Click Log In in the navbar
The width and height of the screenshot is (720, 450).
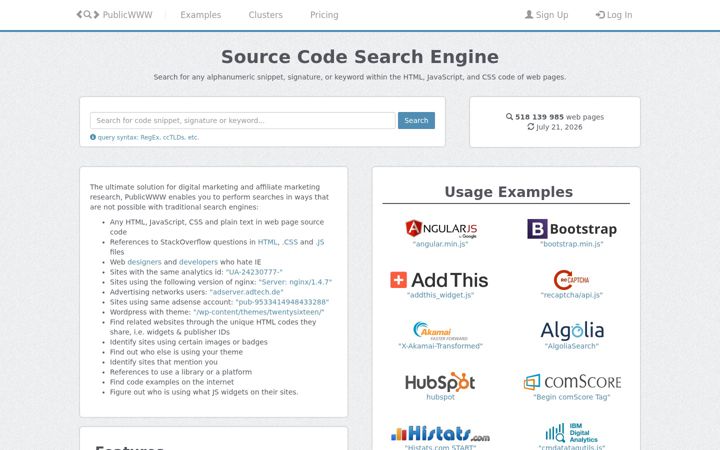tap(614, 15)
